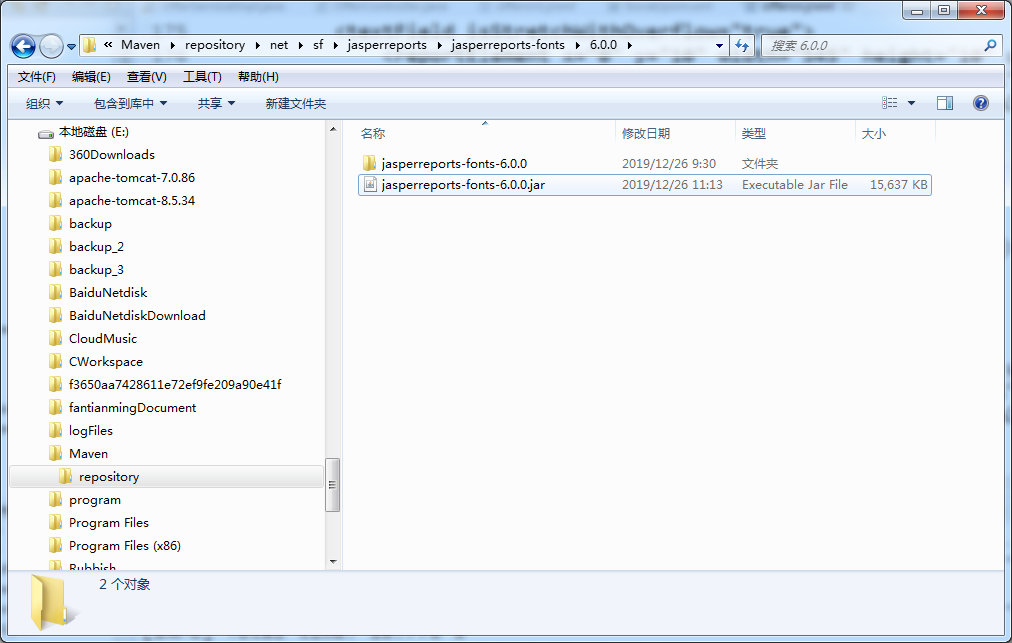Select Maven in the address path

coord(140,45)
